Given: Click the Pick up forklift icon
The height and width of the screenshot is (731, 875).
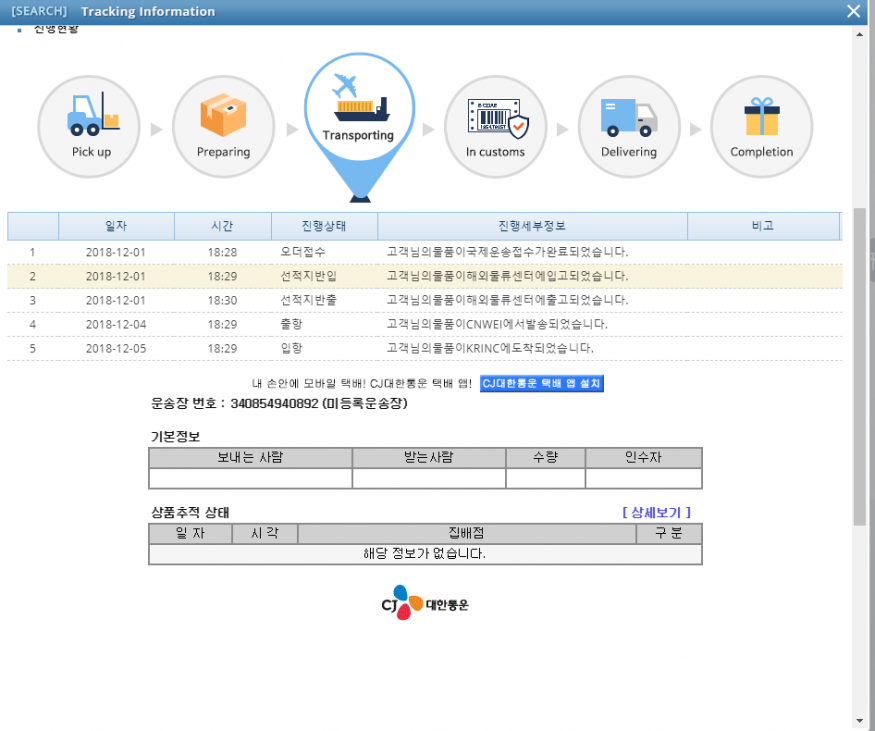Looking at the screenshot, I should click(91, 115).
